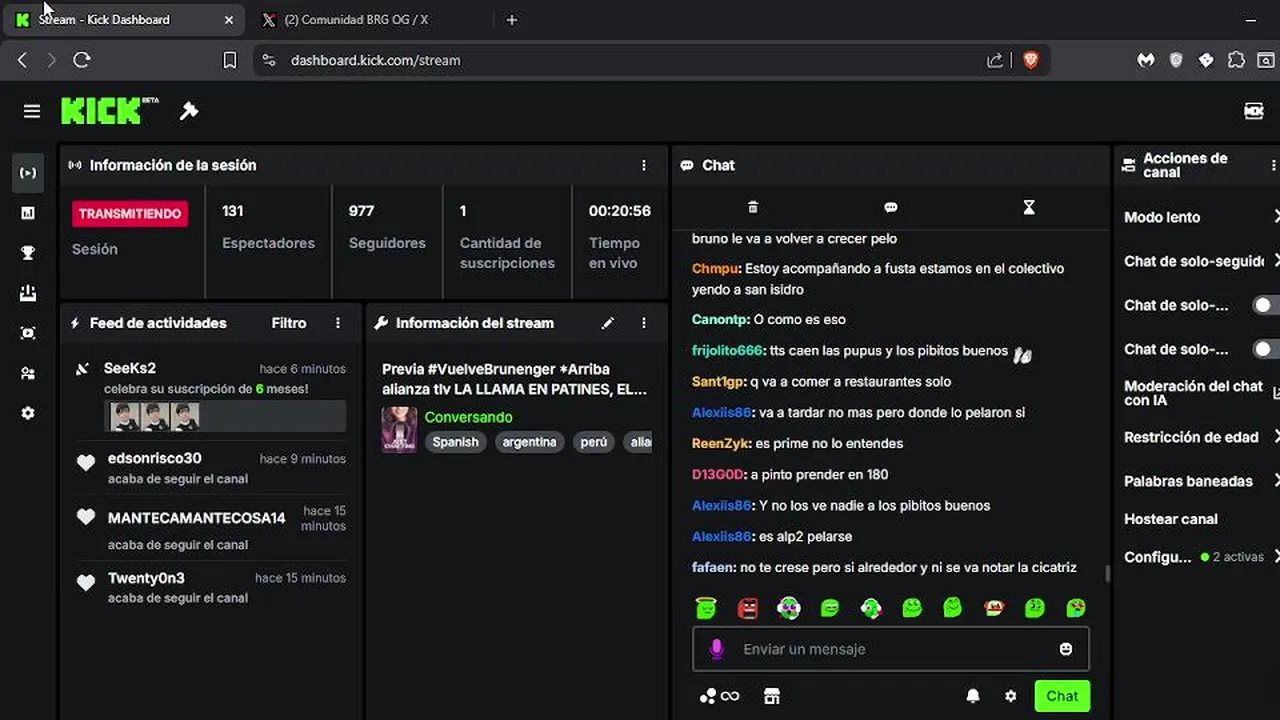Expand the Modo lento option

click(1200, 217)
